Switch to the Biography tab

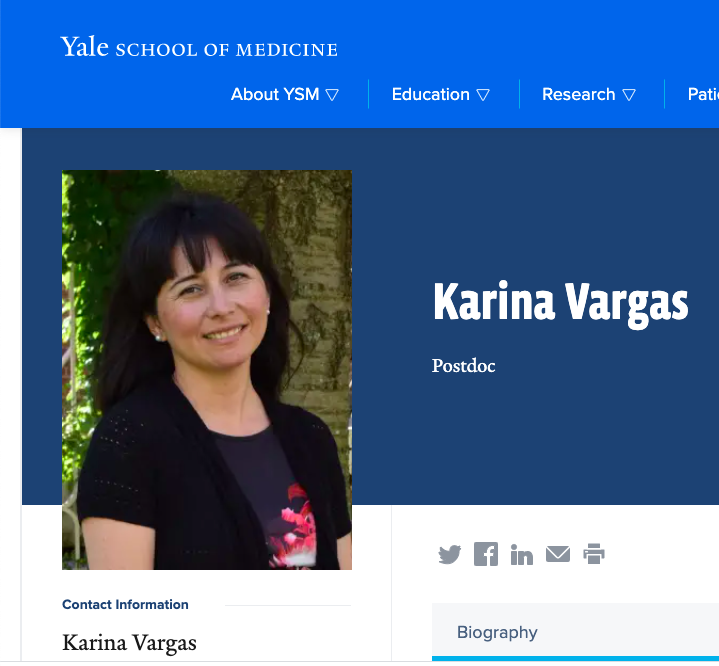497,632
